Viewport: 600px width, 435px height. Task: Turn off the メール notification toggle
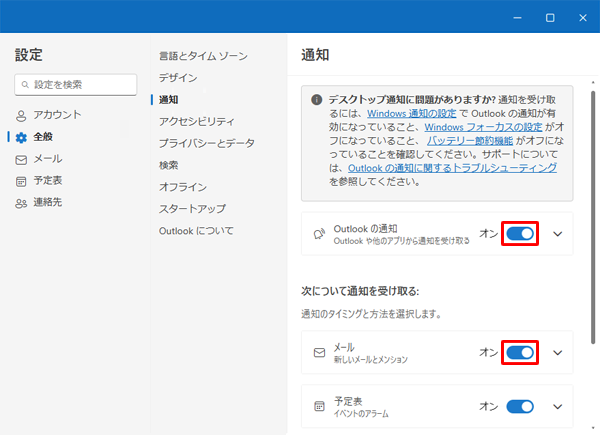(x=520, y=352)
